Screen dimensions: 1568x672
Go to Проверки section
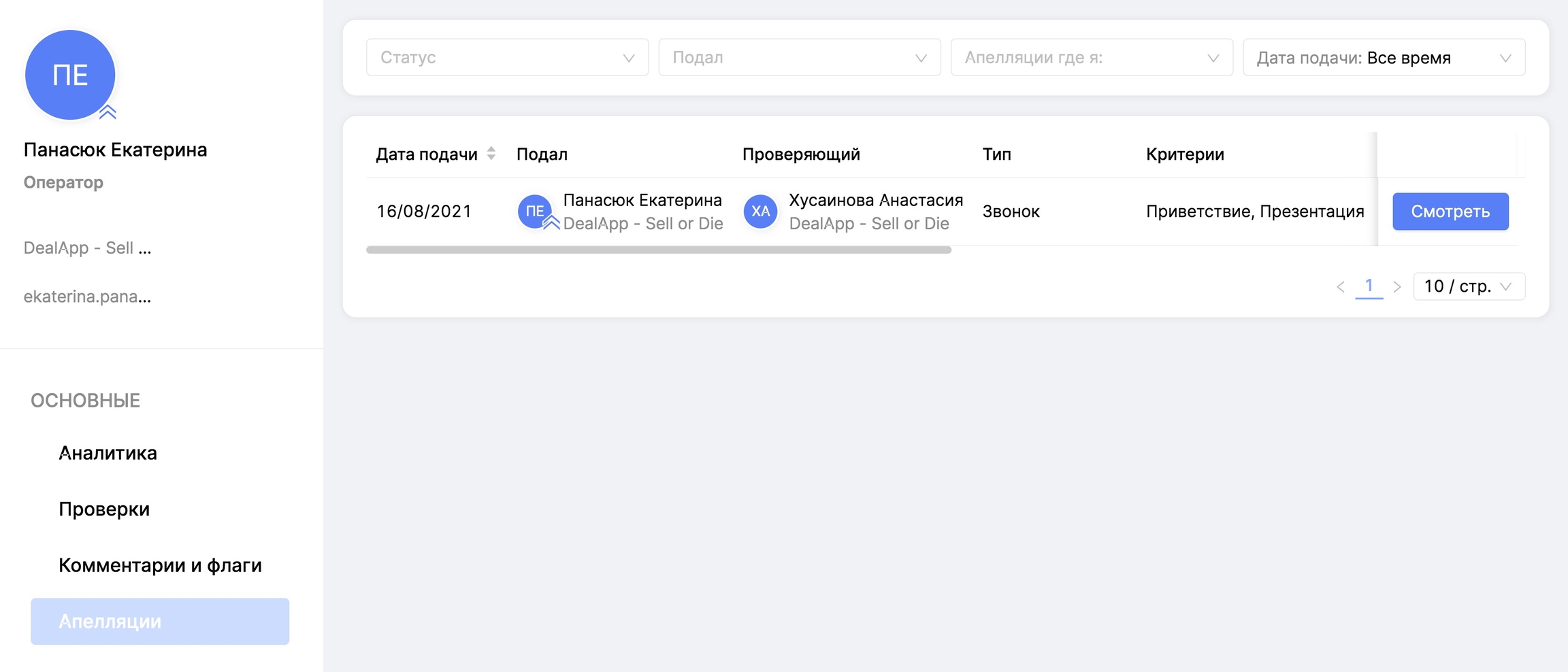[104, 509]
